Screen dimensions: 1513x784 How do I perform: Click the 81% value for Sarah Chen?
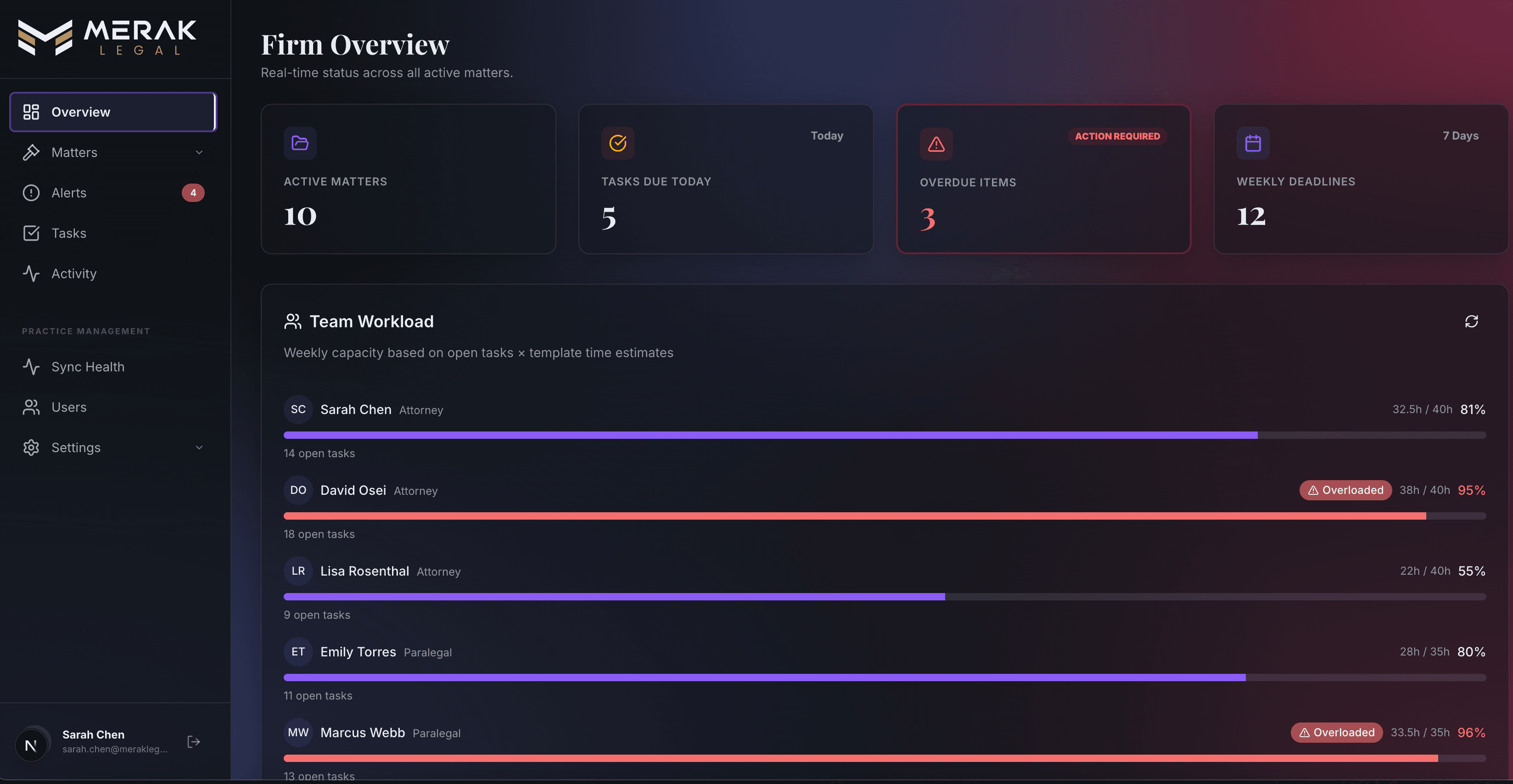coord(1473,409)
